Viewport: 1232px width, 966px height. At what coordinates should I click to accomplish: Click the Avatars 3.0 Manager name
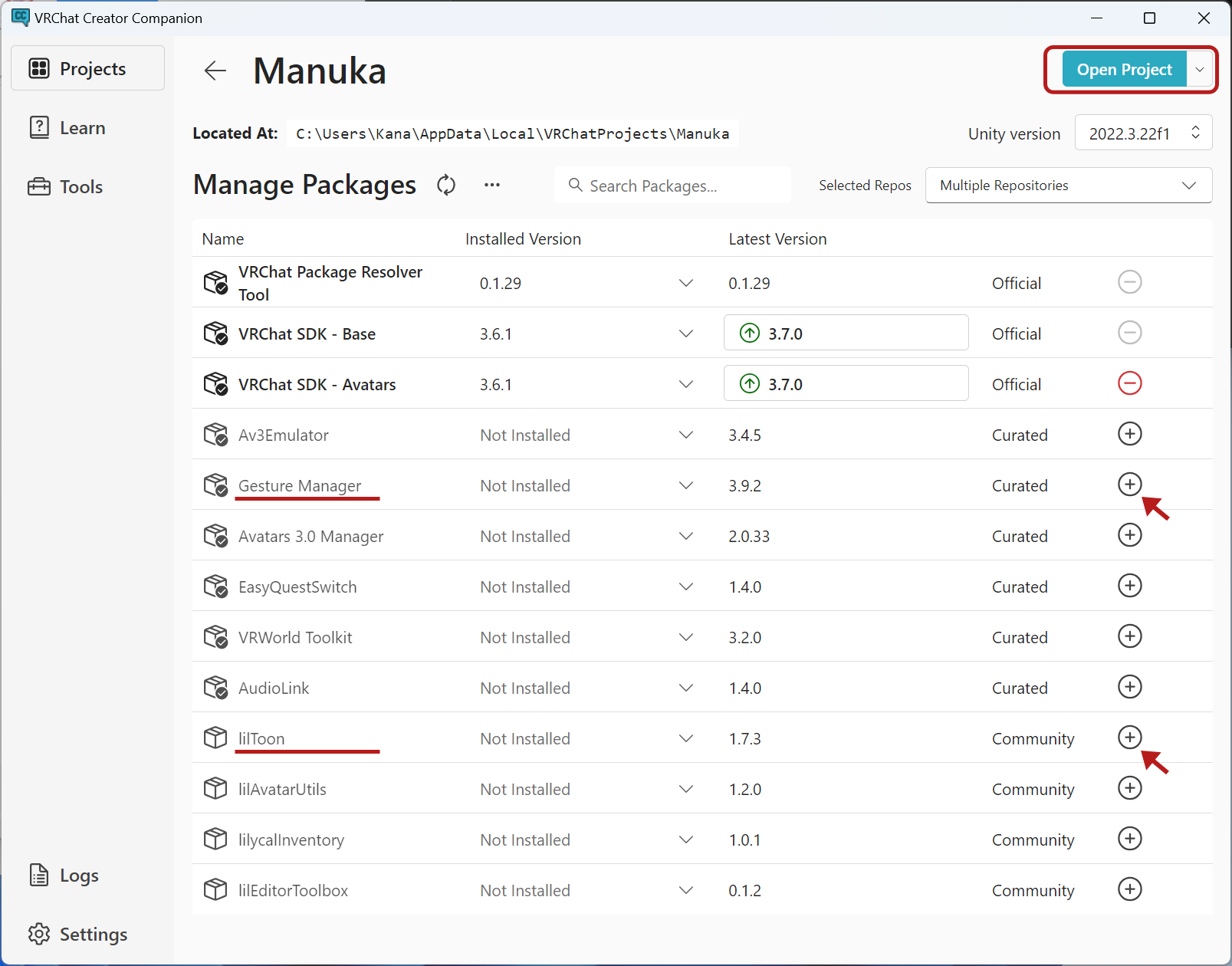click(x=310, y=536)
